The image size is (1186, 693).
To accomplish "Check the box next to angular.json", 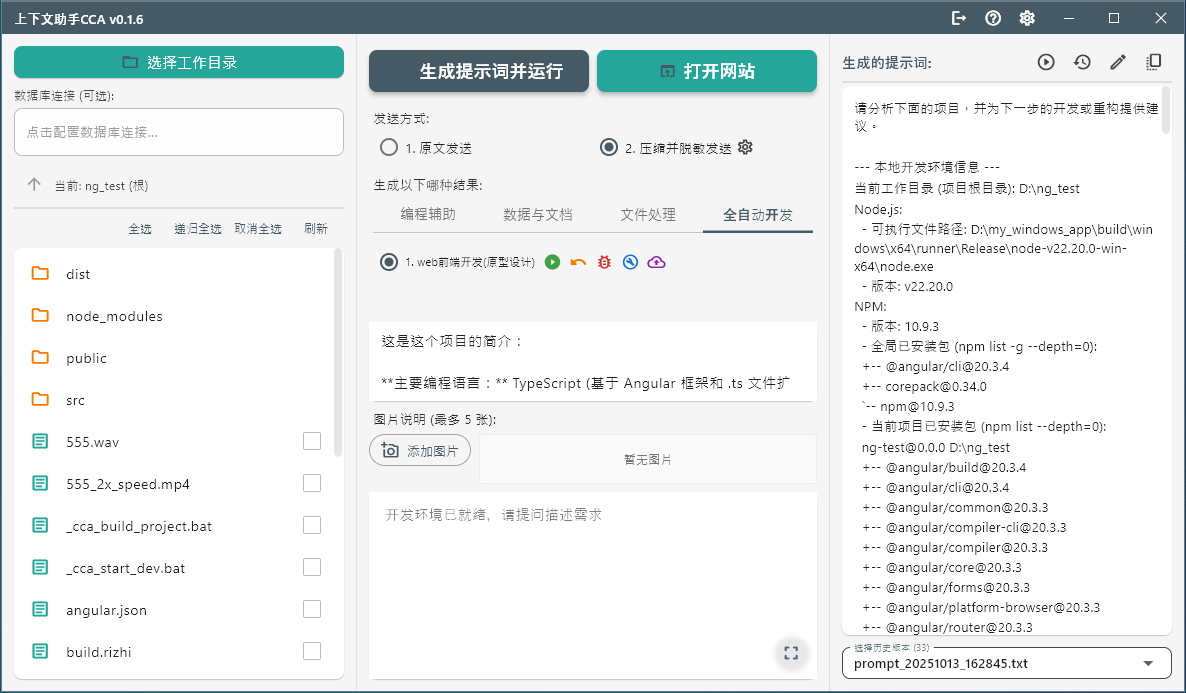I will point(311,608).
